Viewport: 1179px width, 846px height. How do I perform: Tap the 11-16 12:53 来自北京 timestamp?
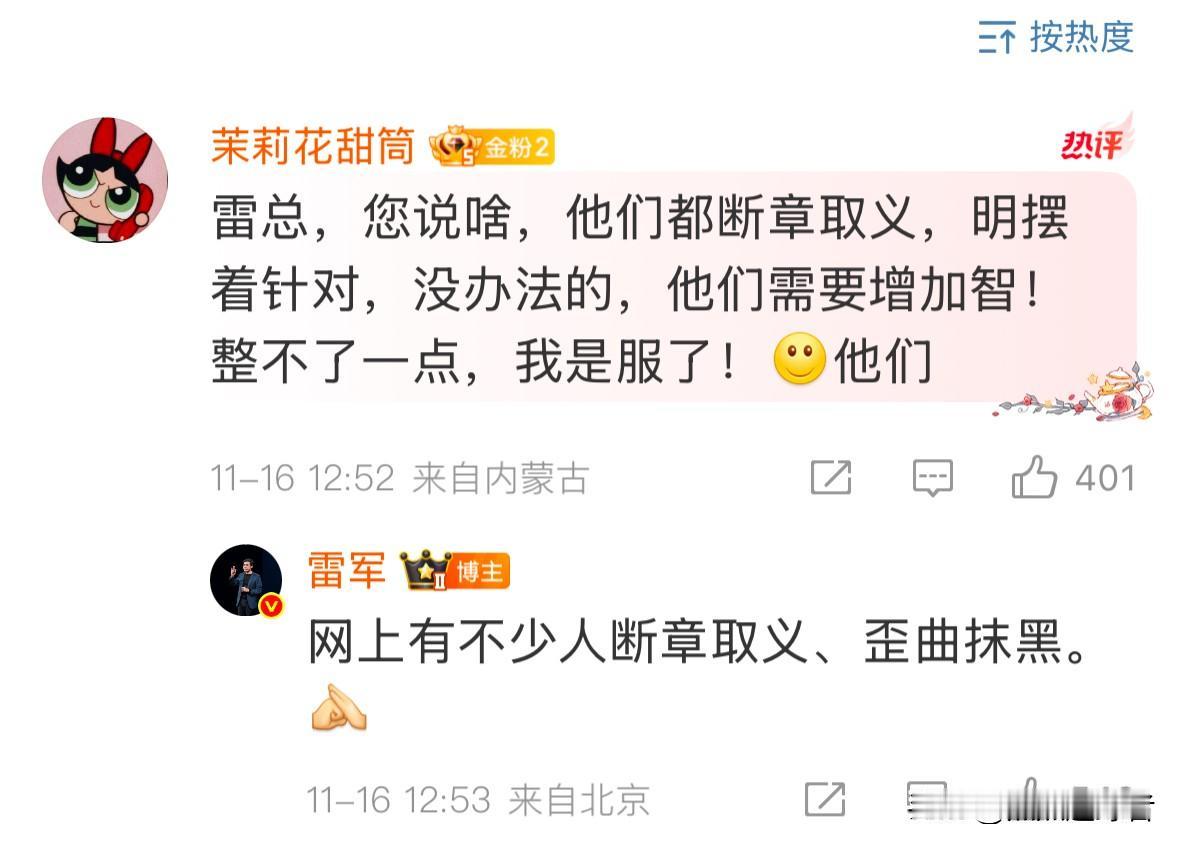477,800
